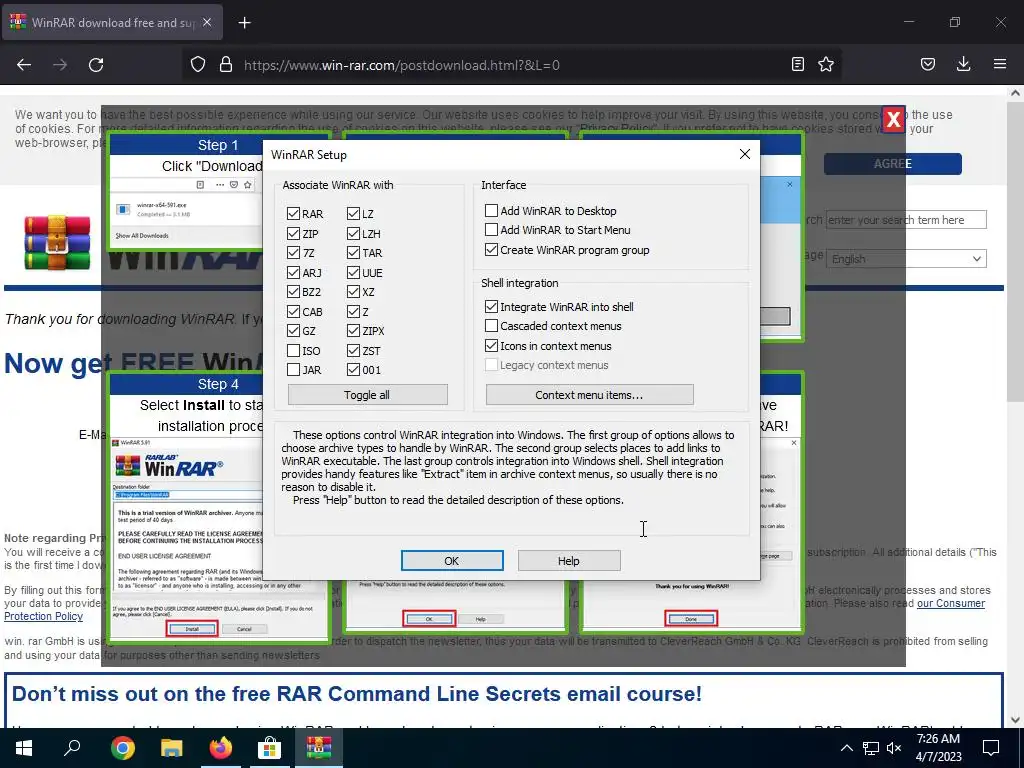This screenshot has height=768, width=1024.
Task: Confirm WinRAR Setup with OK
Action: pyautogui.click(x=452, y=560)
